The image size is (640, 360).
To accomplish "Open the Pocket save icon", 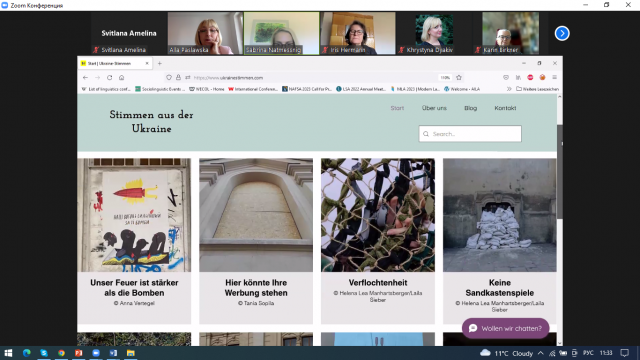I will (x=506, y=78).
